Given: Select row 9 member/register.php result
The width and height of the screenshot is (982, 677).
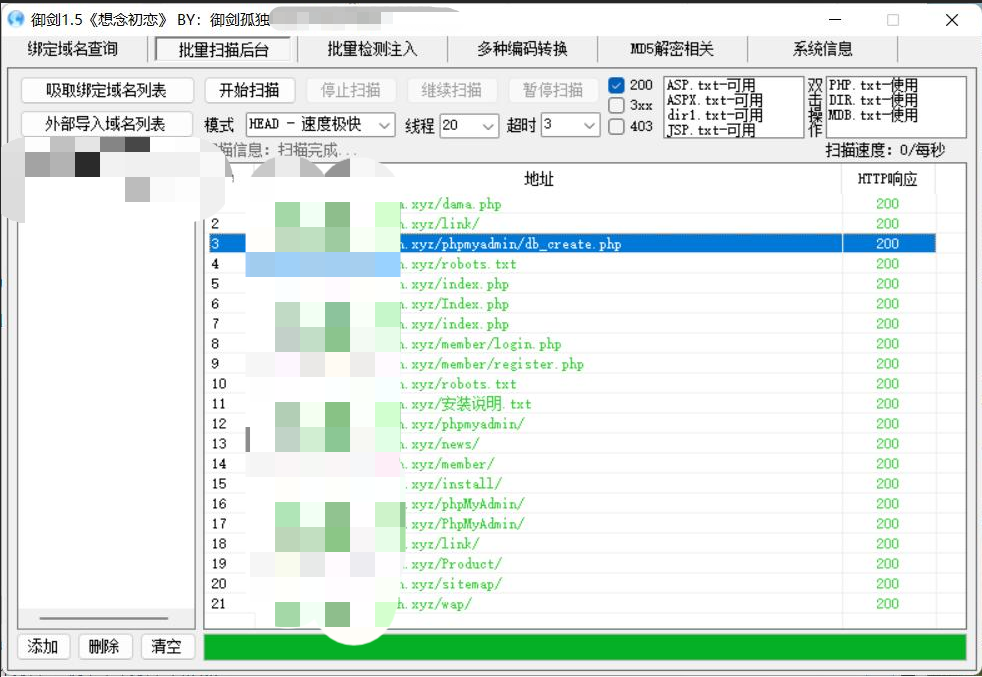Looking at the screenshot, I should coord(572,364).
